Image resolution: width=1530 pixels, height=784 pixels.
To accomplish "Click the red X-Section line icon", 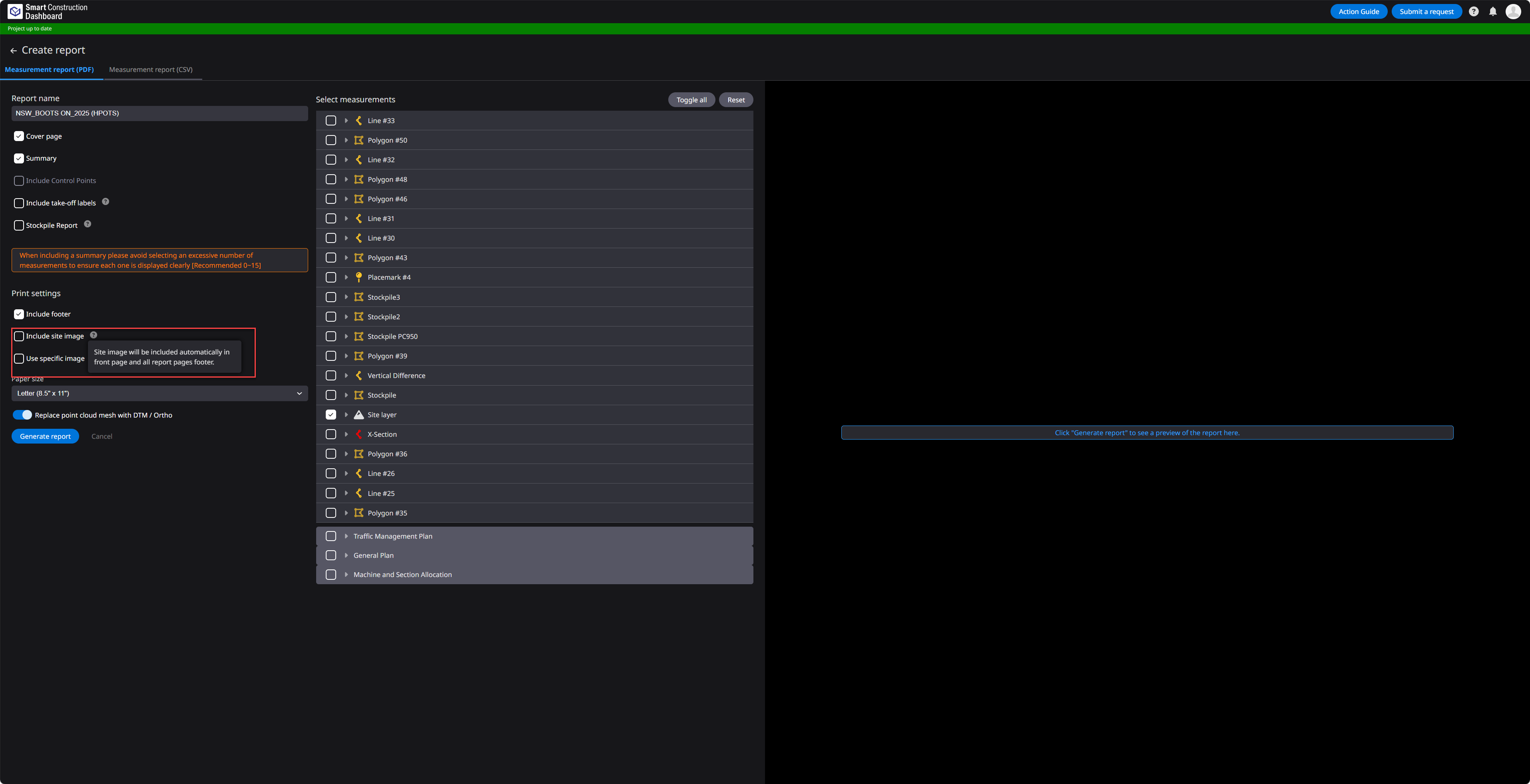I will 359,434.
